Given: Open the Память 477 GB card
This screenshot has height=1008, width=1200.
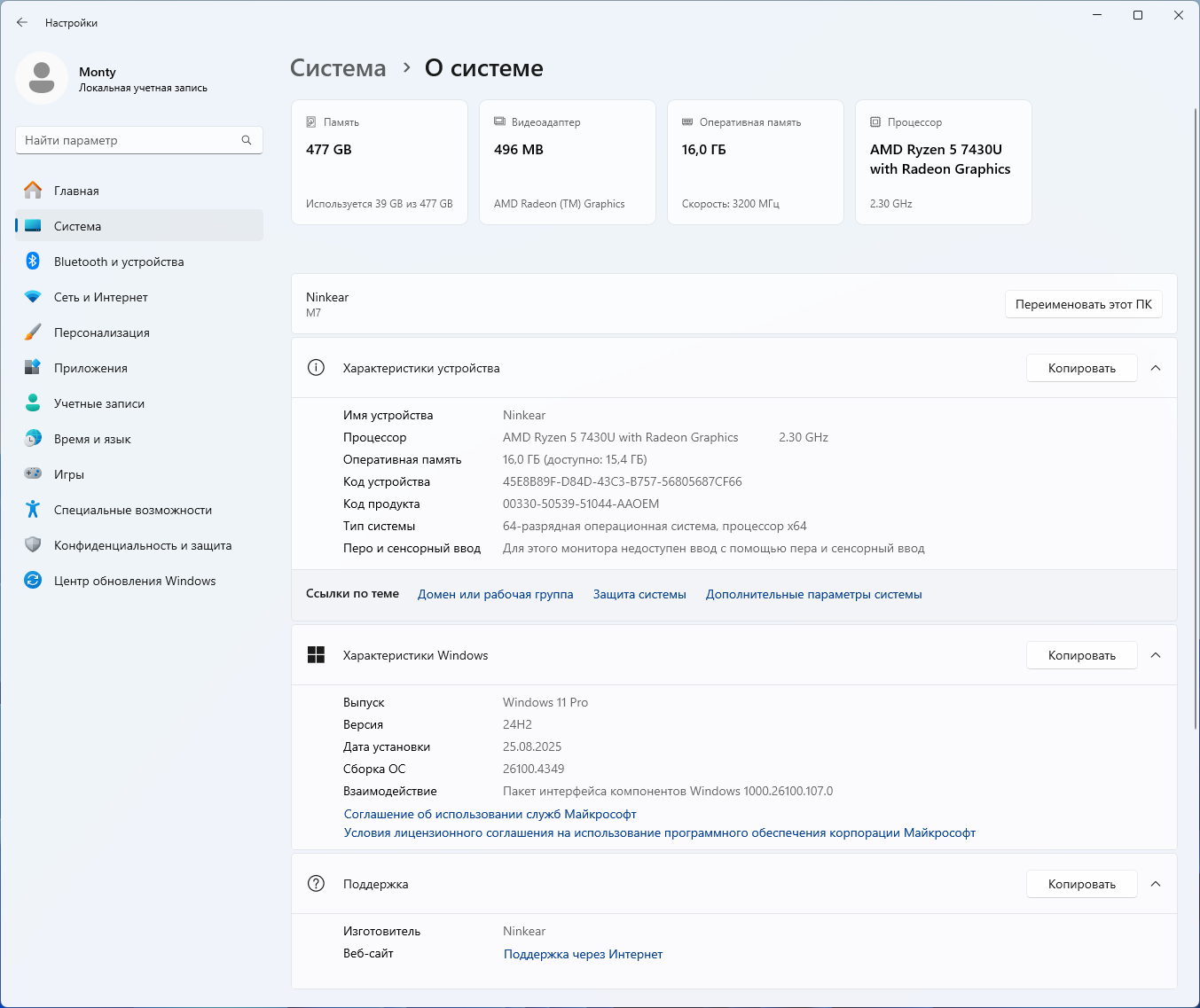Looking at the screenshot, I should click(380, 162).
